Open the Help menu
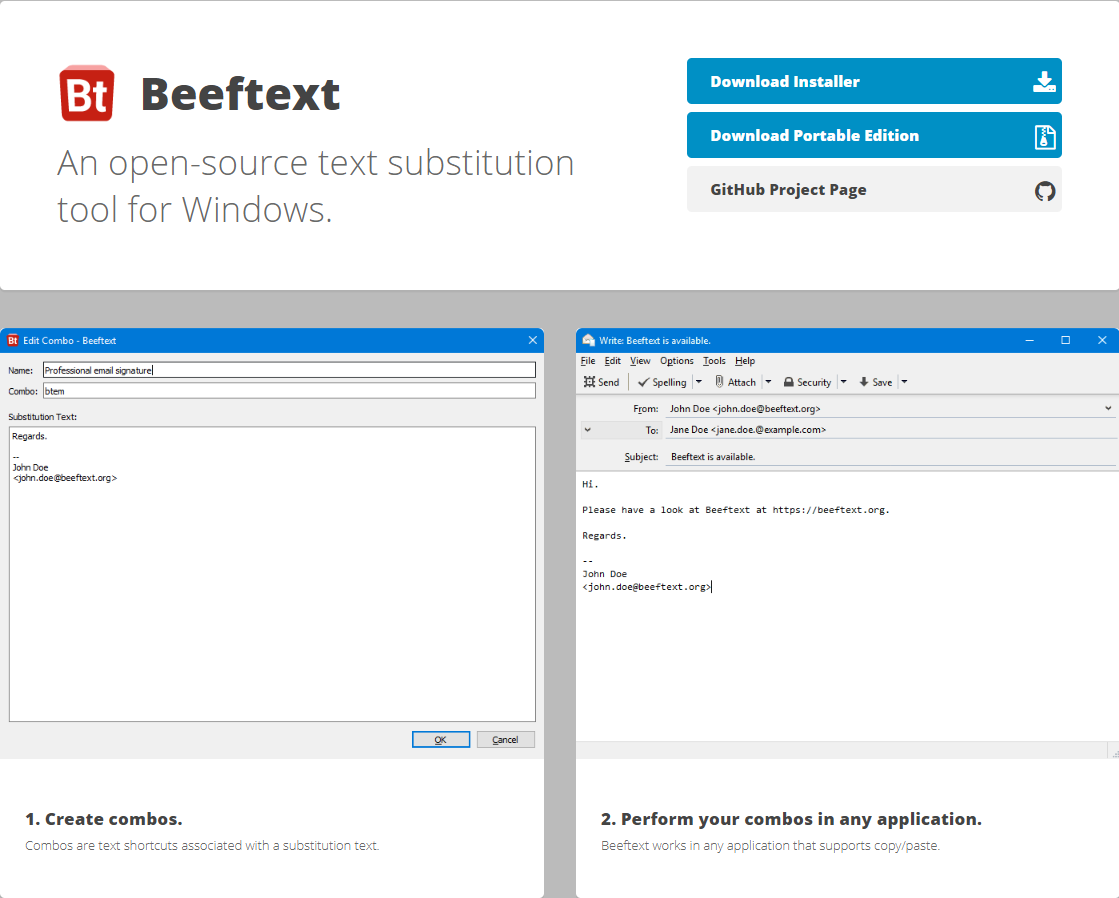1119x898 pixels. click(x=745, y=361)
